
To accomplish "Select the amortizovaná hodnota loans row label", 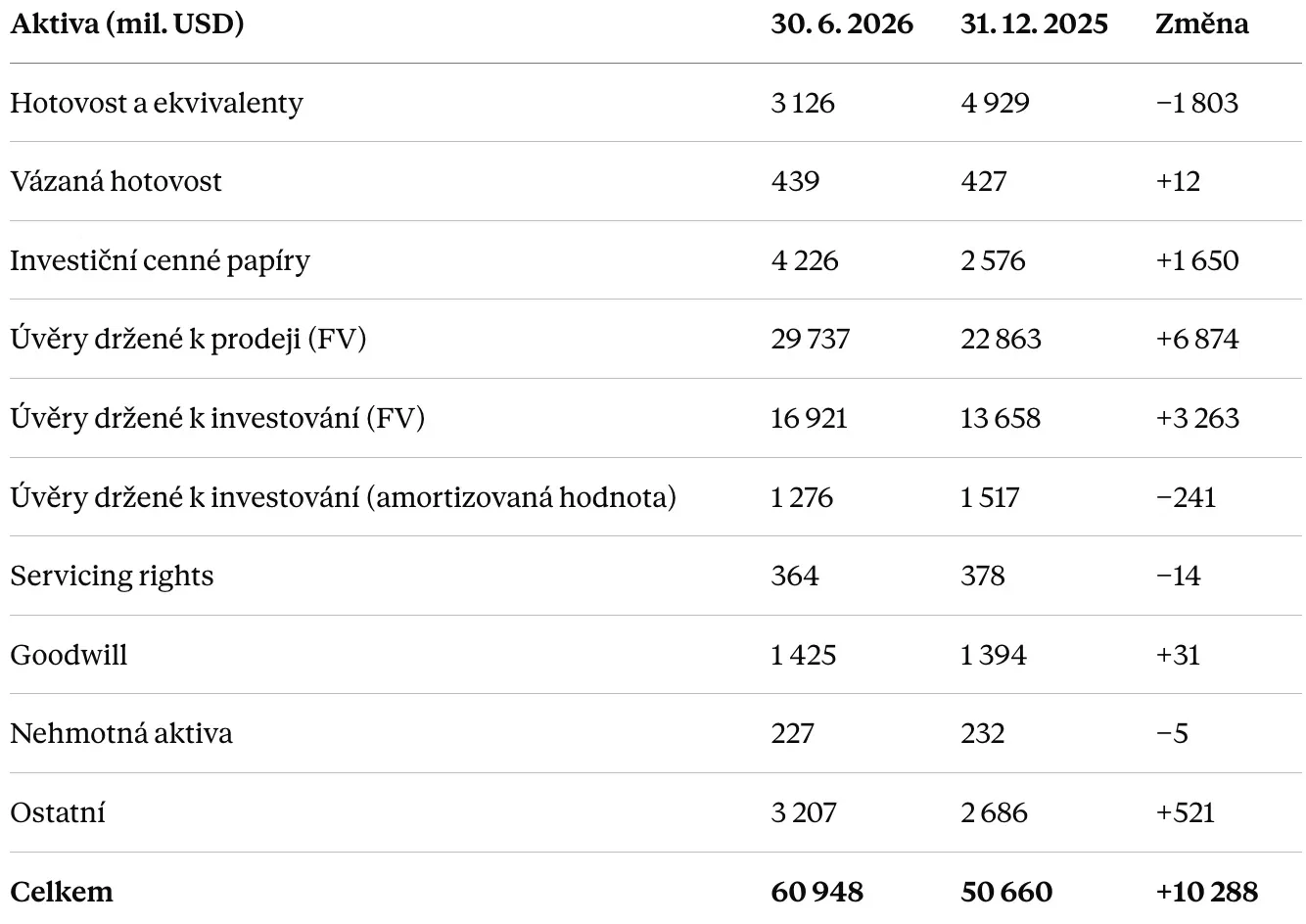I will coord(344,497).
